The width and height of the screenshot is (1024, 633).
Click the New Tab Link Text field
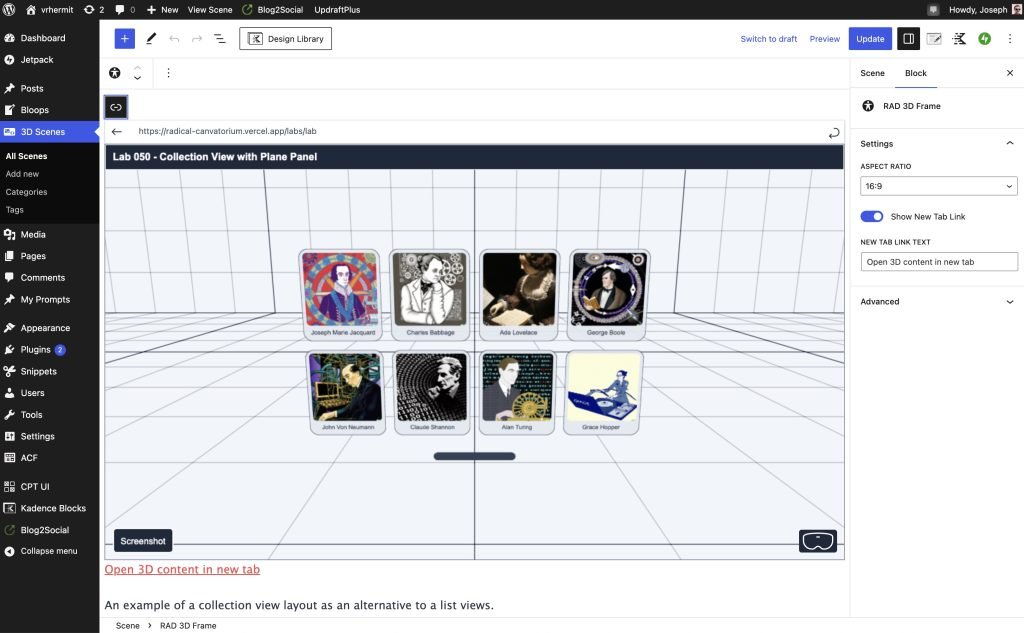click(x=938, y=262)
